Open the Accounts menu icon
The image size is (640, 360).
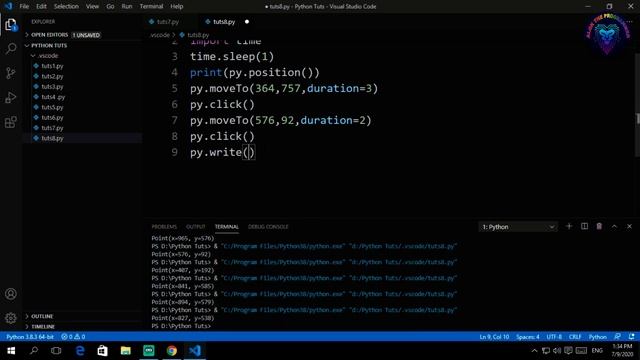pyautogui.click(x=11, y=294)
